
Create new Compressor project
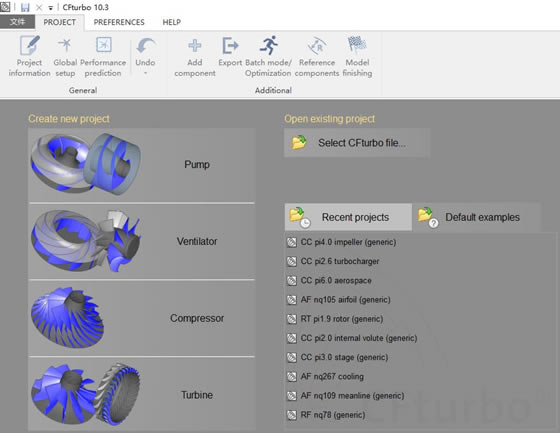coord(142,318)
